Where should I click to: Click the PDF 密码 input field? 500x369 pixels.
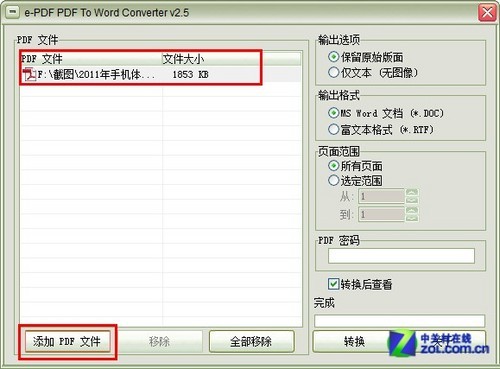coord(401,256)
